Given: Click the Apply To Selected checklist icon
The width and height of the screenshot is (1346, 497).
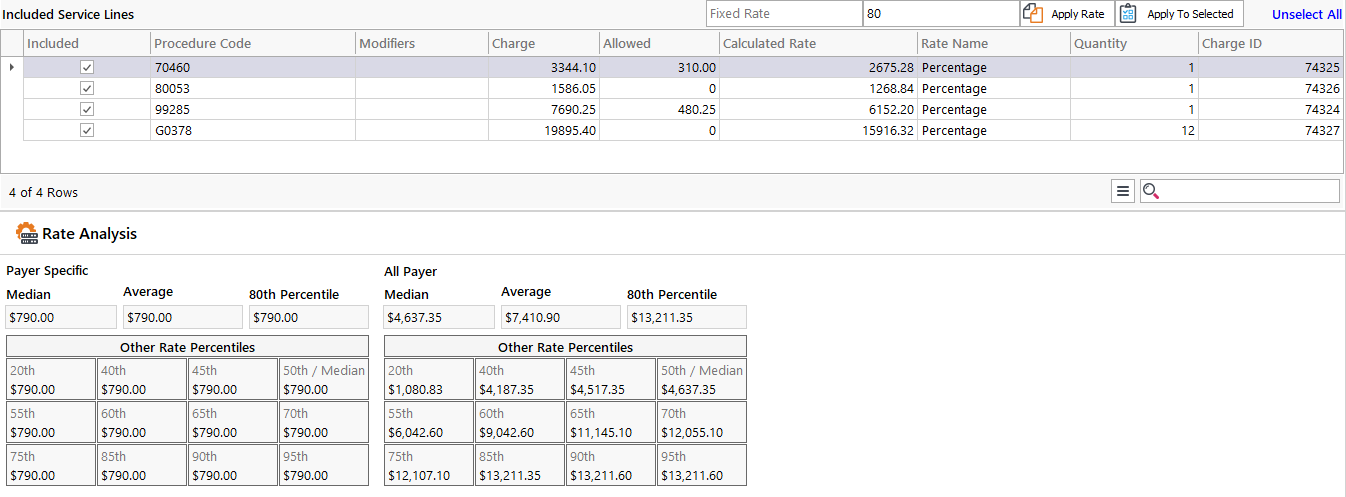Looking at the screenshot, I should (1129, 14).
